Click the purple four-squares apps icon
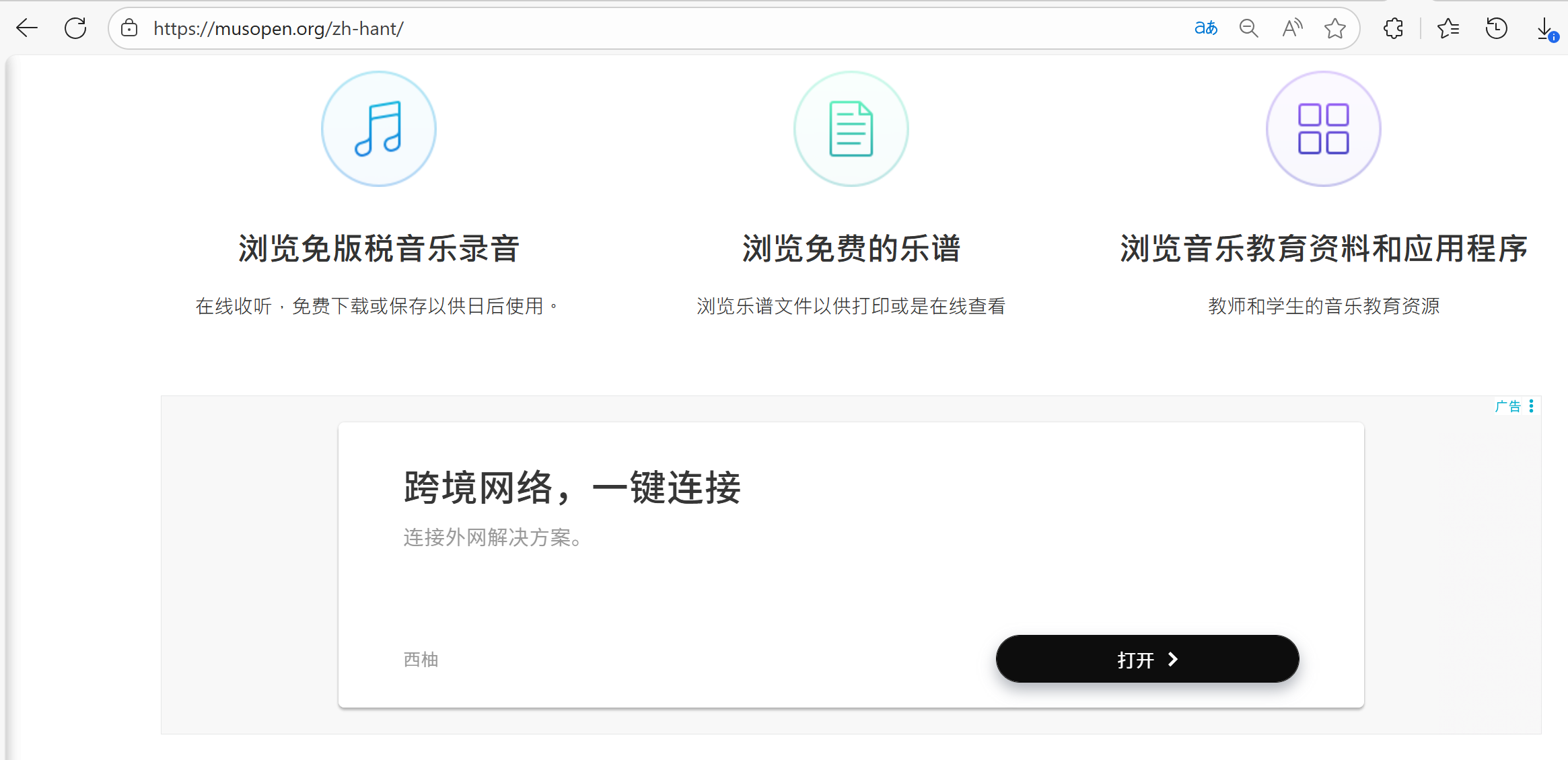 [1323, 128]
